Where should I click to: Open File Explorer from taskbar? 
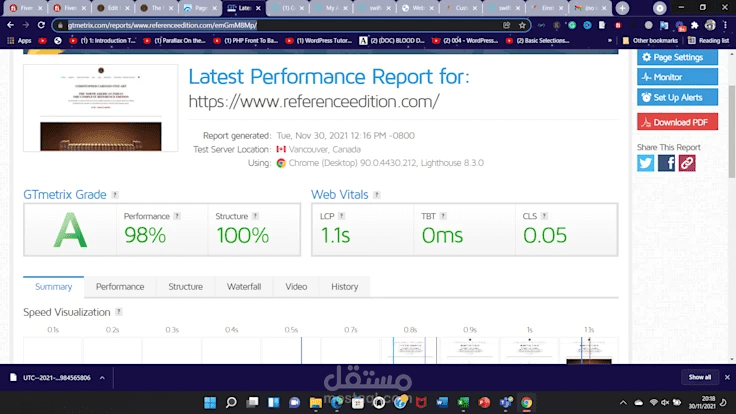315,402
